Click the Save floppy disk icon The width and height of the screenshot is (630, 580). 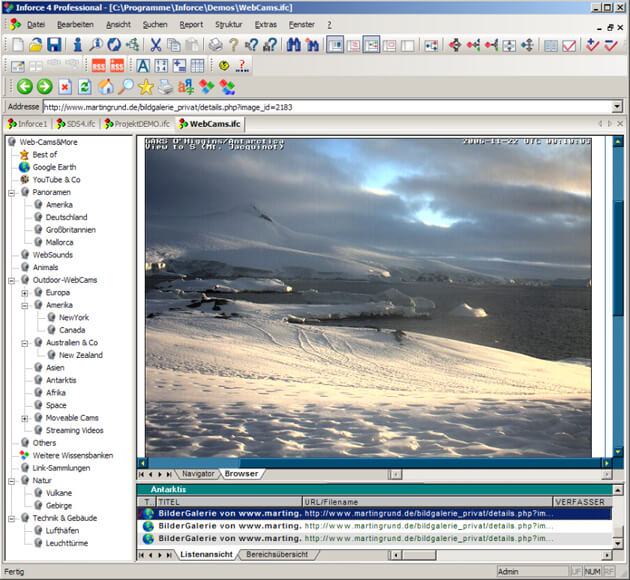(x=54, y=45)
